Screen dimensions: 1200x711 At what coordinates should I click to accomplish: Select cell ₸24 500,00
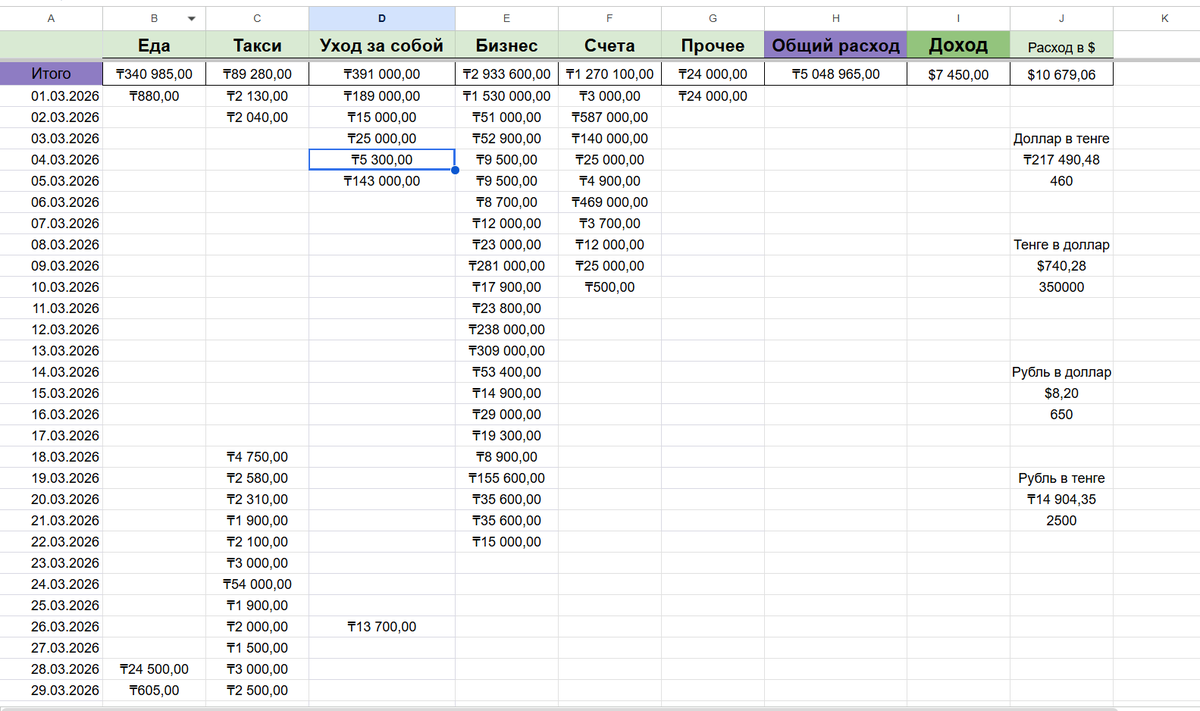[153, 669]
